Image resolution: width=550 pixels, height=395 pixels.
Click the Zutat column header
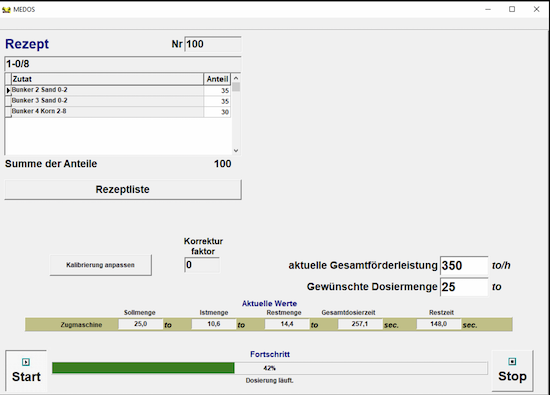click(x=107, y=79)
